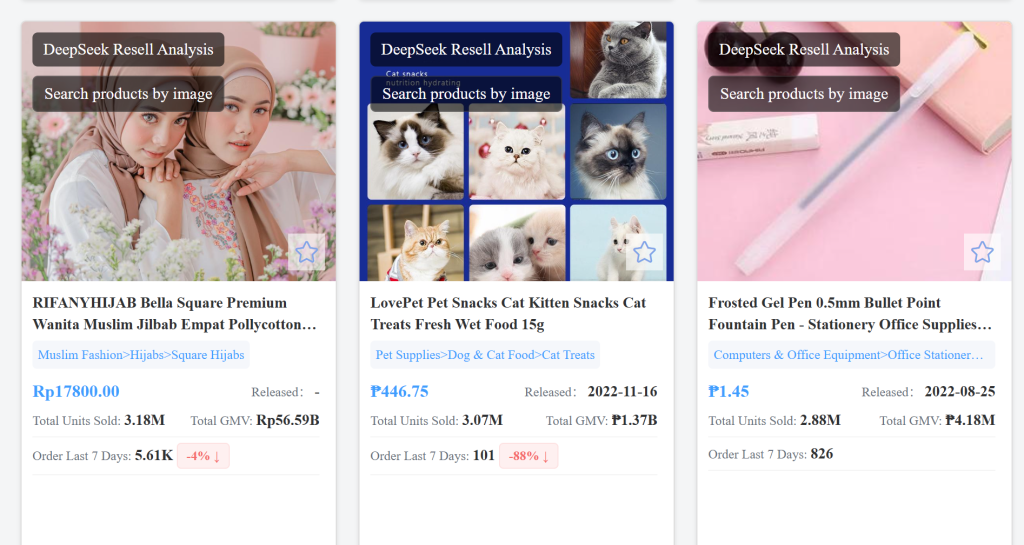Search products by image for gel pen
The width and height of the screenshot is (1024, 545).
tap(804, 94)
